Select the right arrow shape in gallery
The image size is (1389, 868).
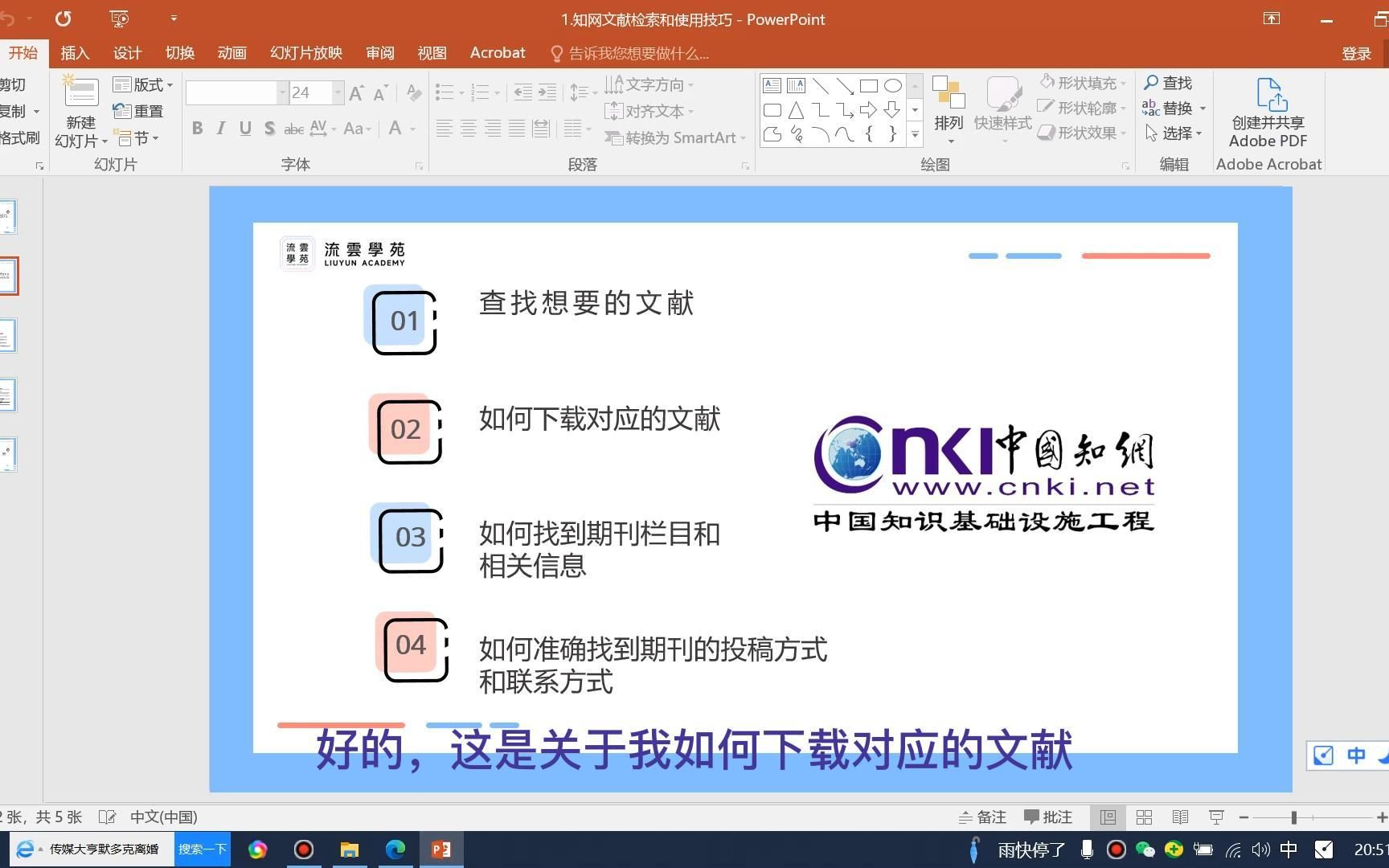coord(868,110)
